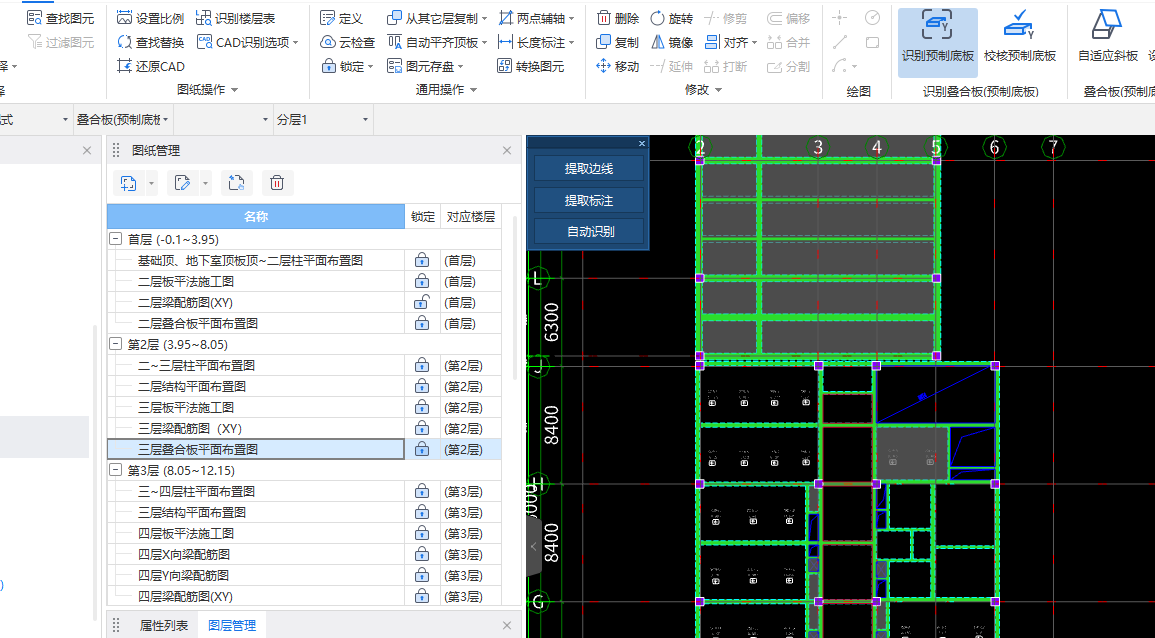Toggle lock for 二层梁配筋图(XY)
Viewport: 1155px width, 638px height.
(421, 302)
